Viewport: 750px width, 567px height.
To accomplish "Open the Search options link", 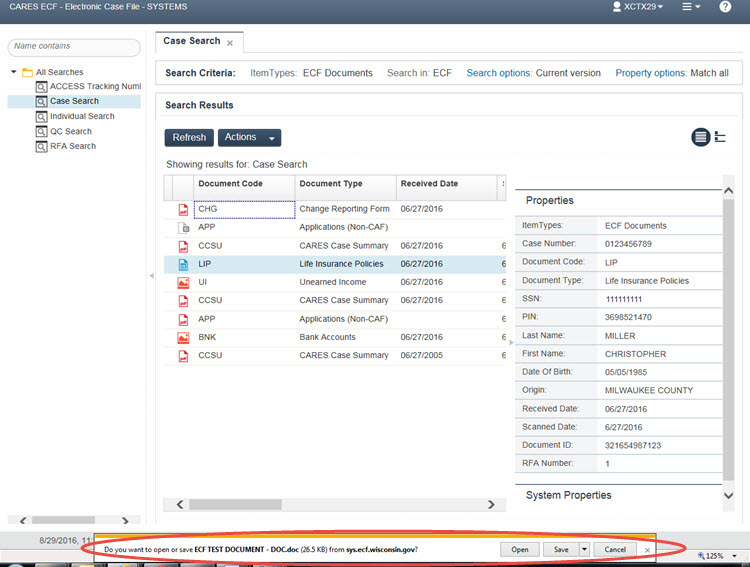I will point(499,73).
